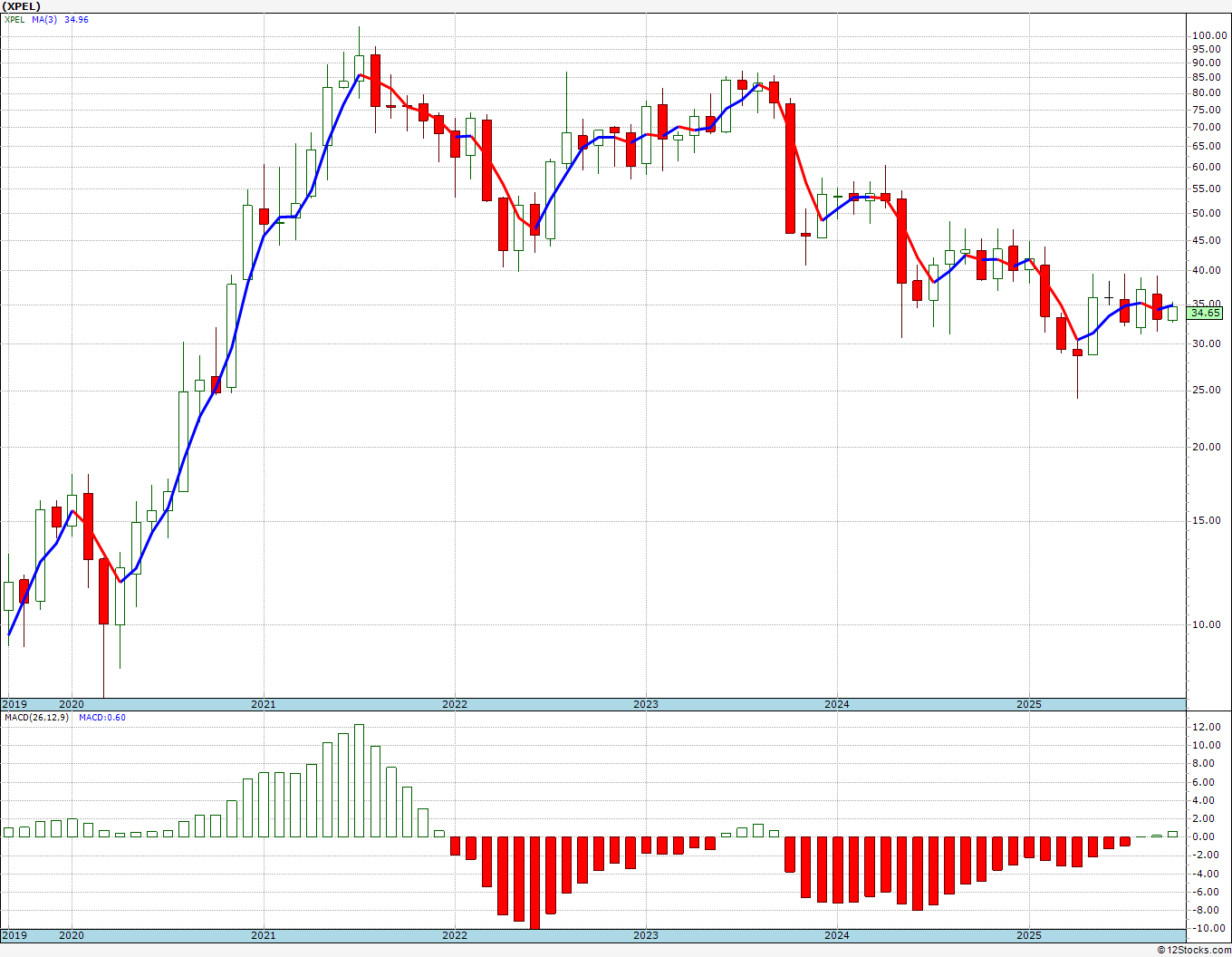This screenshot has height=957, width=1232.
Task: Click 25.00 on the price axis
Action: [x=1207, y=391]
